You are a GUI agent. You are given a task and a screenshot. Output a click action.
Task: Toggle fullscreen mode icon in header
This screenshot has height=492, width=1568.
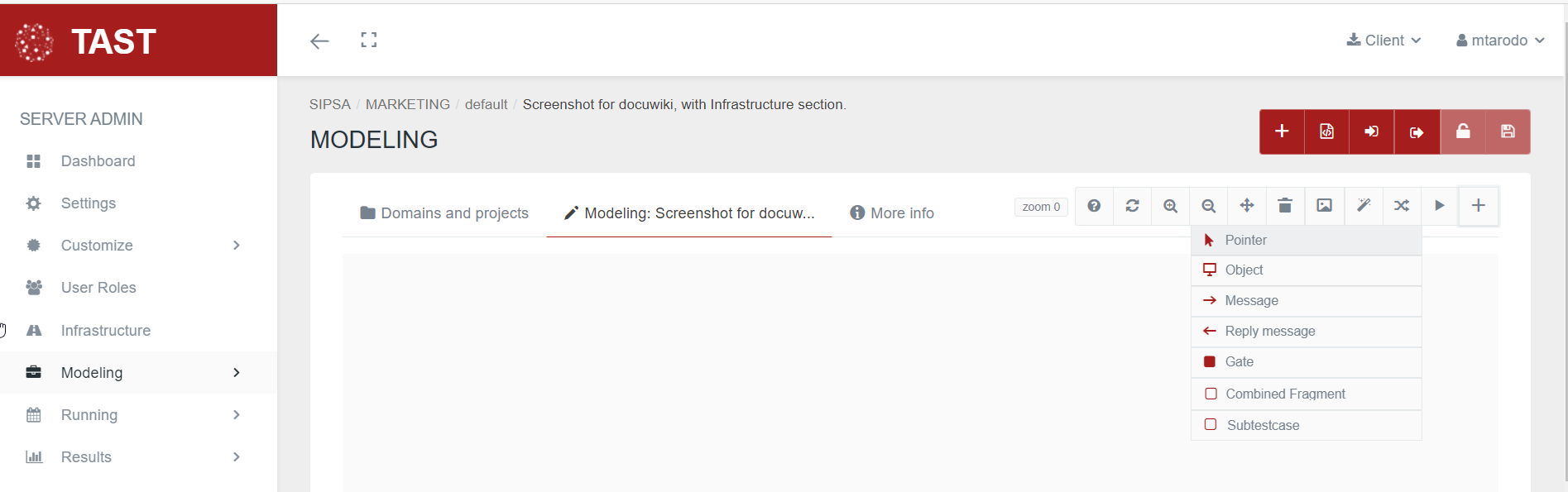(x=369, y=40)
